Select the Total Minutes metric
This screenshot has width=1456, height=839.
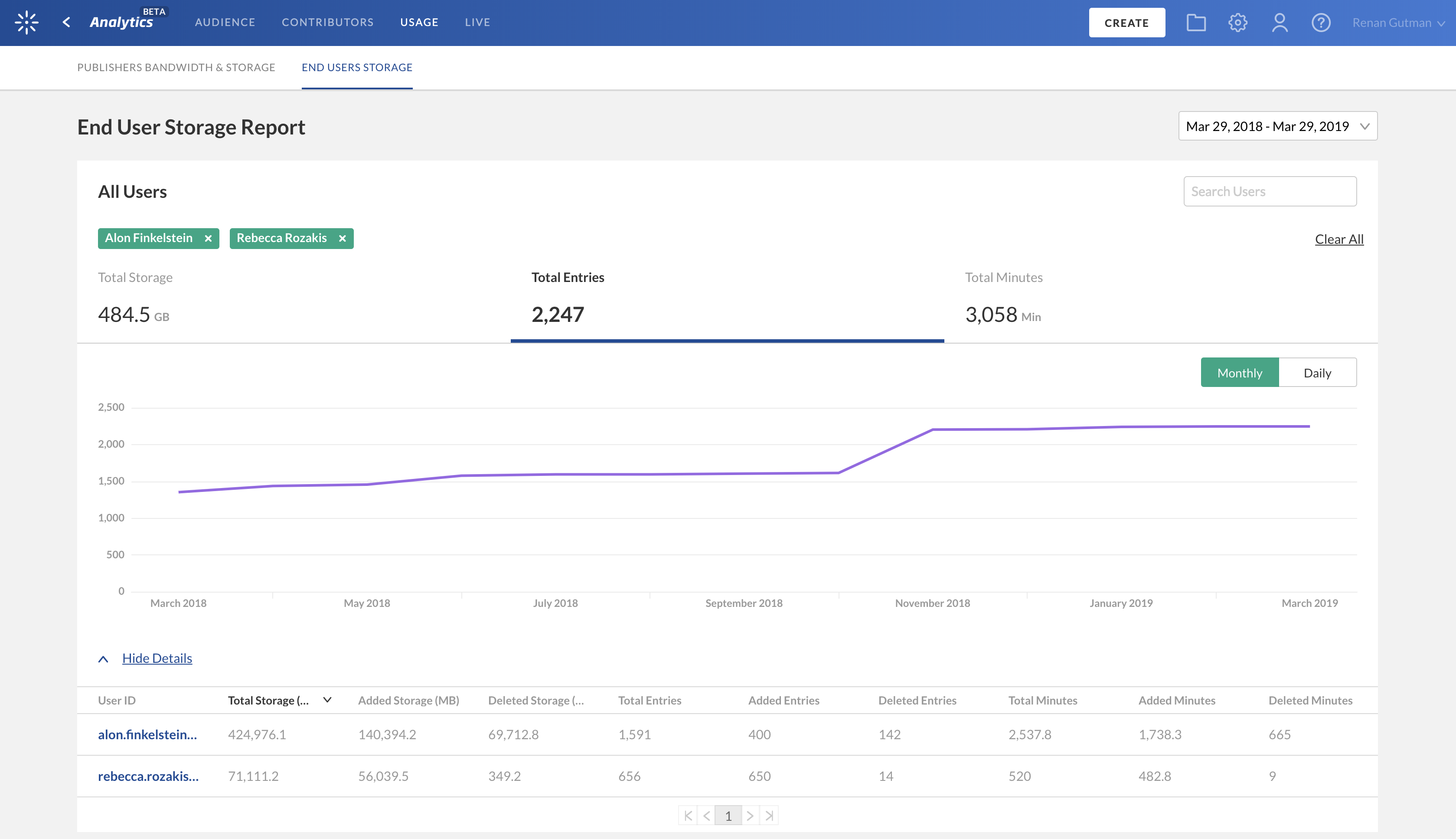click(x=1003, y=301)
